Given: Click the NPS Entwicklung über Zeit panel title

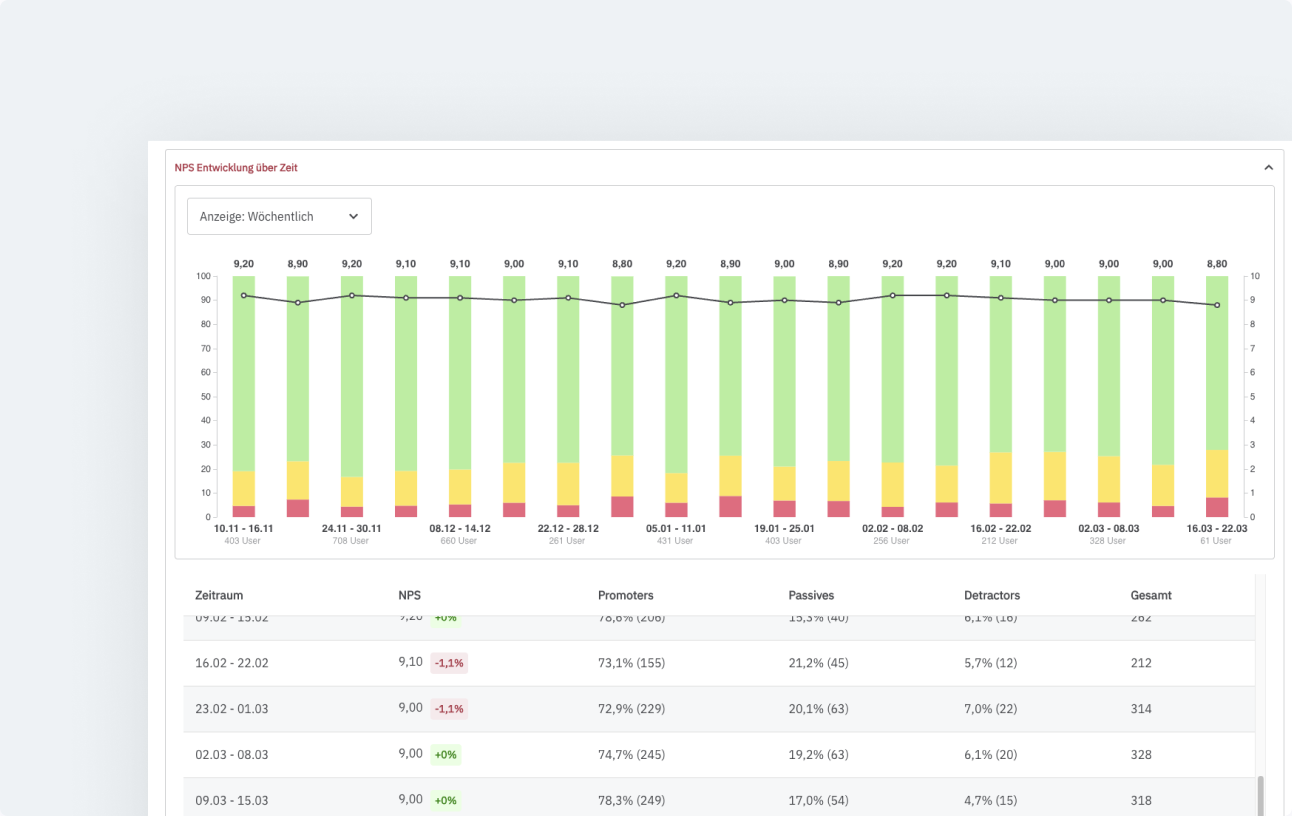Looking at the screenshot, I should 236,168.
